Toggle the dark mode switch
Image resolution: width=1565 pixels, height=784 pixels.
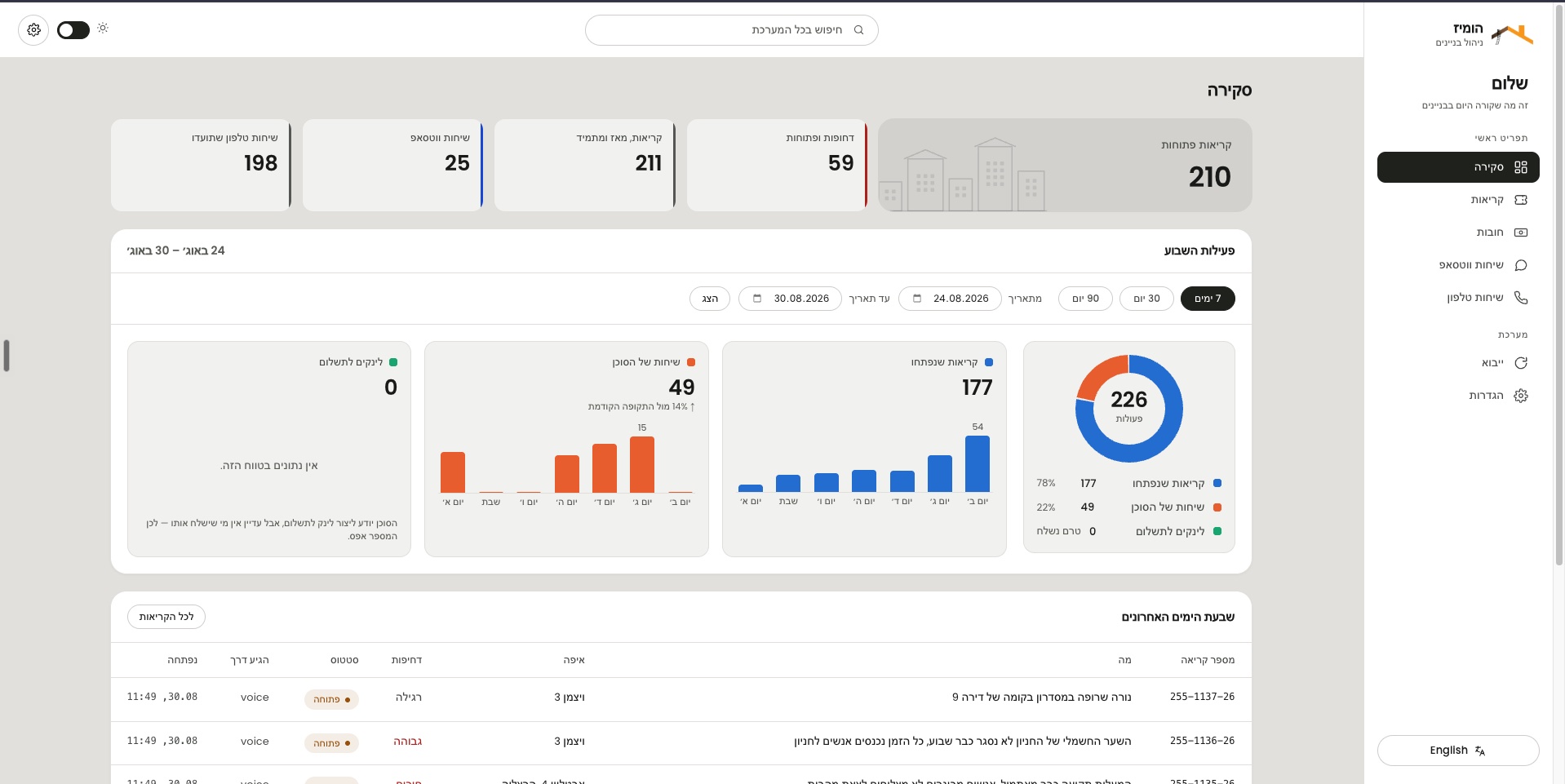73,30
